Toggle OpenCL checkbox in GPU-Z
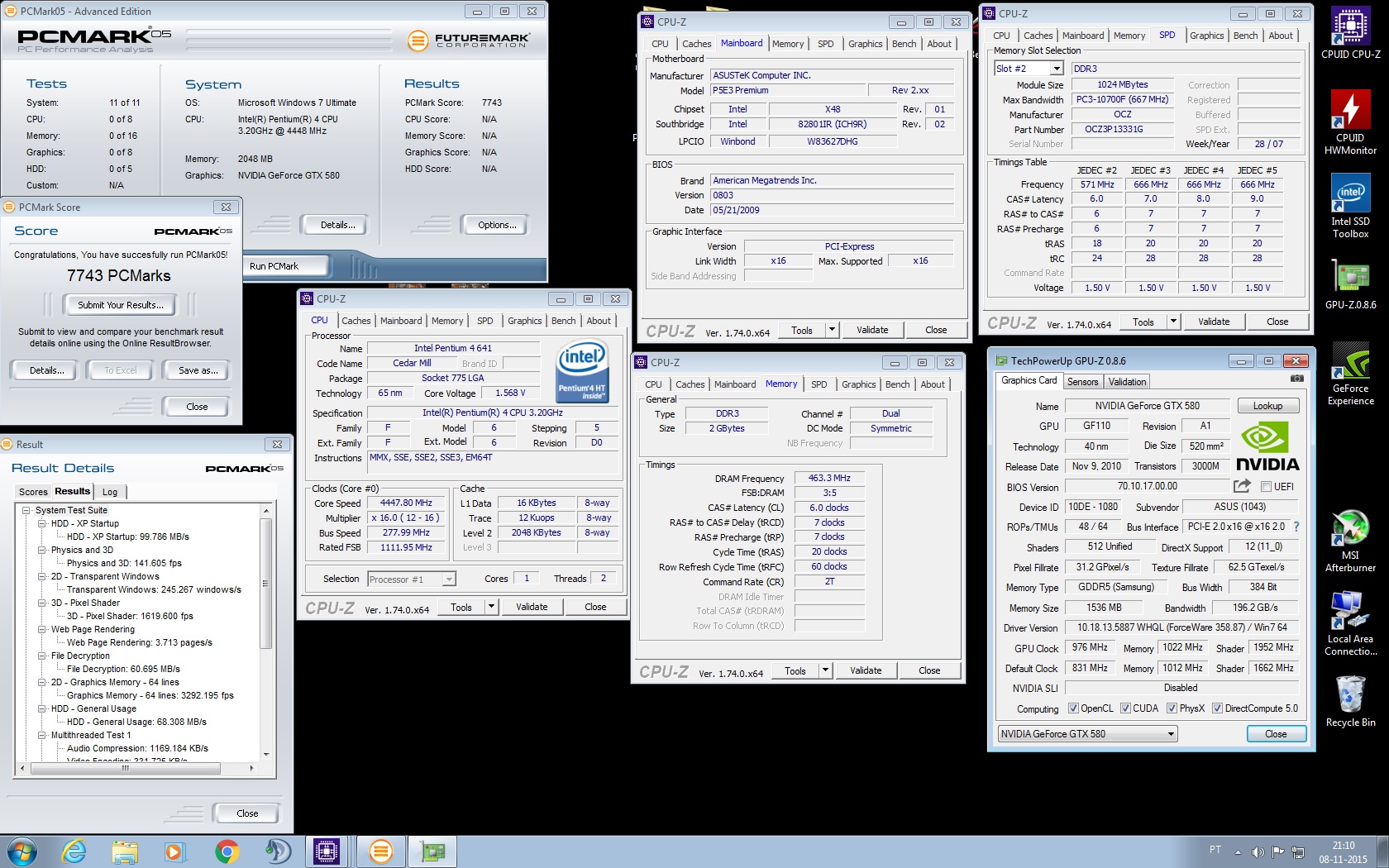Image resolution: width=1389 pixels, height=868 pixels. [1073, 708]
